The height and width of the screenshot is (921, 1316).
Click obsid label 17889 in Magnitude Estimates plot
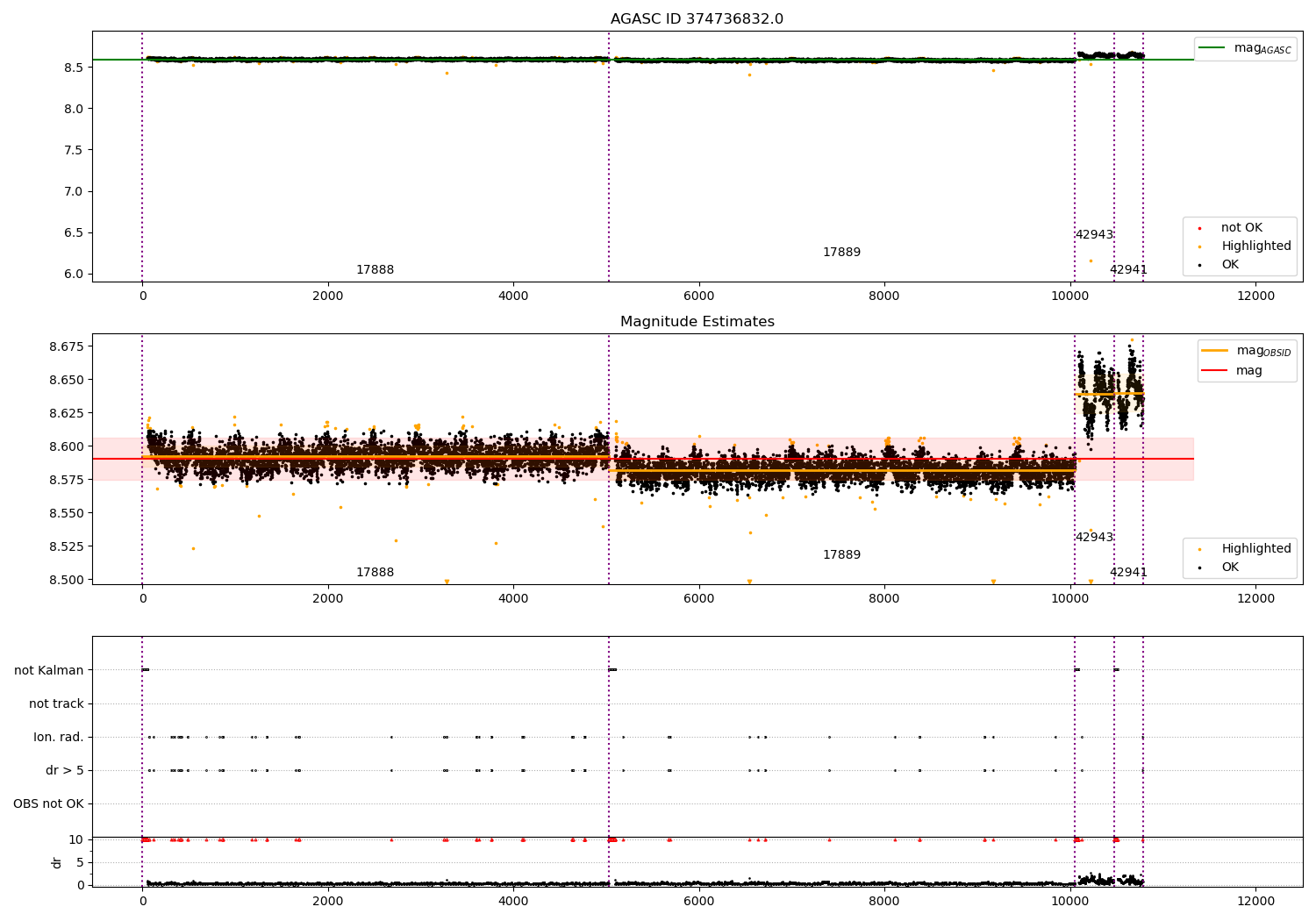tap(841, 555)
